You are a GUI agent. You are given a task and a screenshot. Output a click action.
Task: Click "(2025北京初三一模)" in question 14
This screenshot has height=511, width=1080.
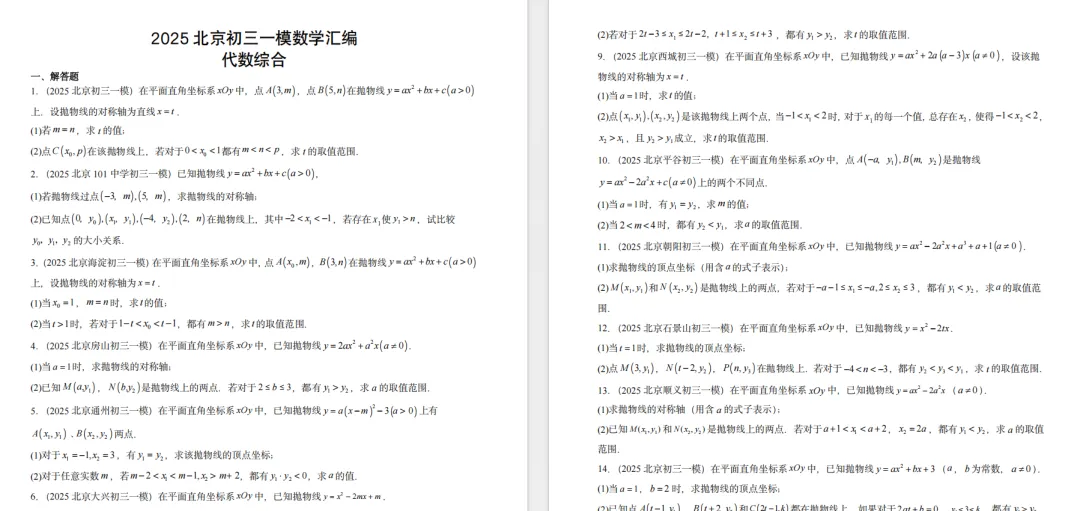(x=660, y=469)
